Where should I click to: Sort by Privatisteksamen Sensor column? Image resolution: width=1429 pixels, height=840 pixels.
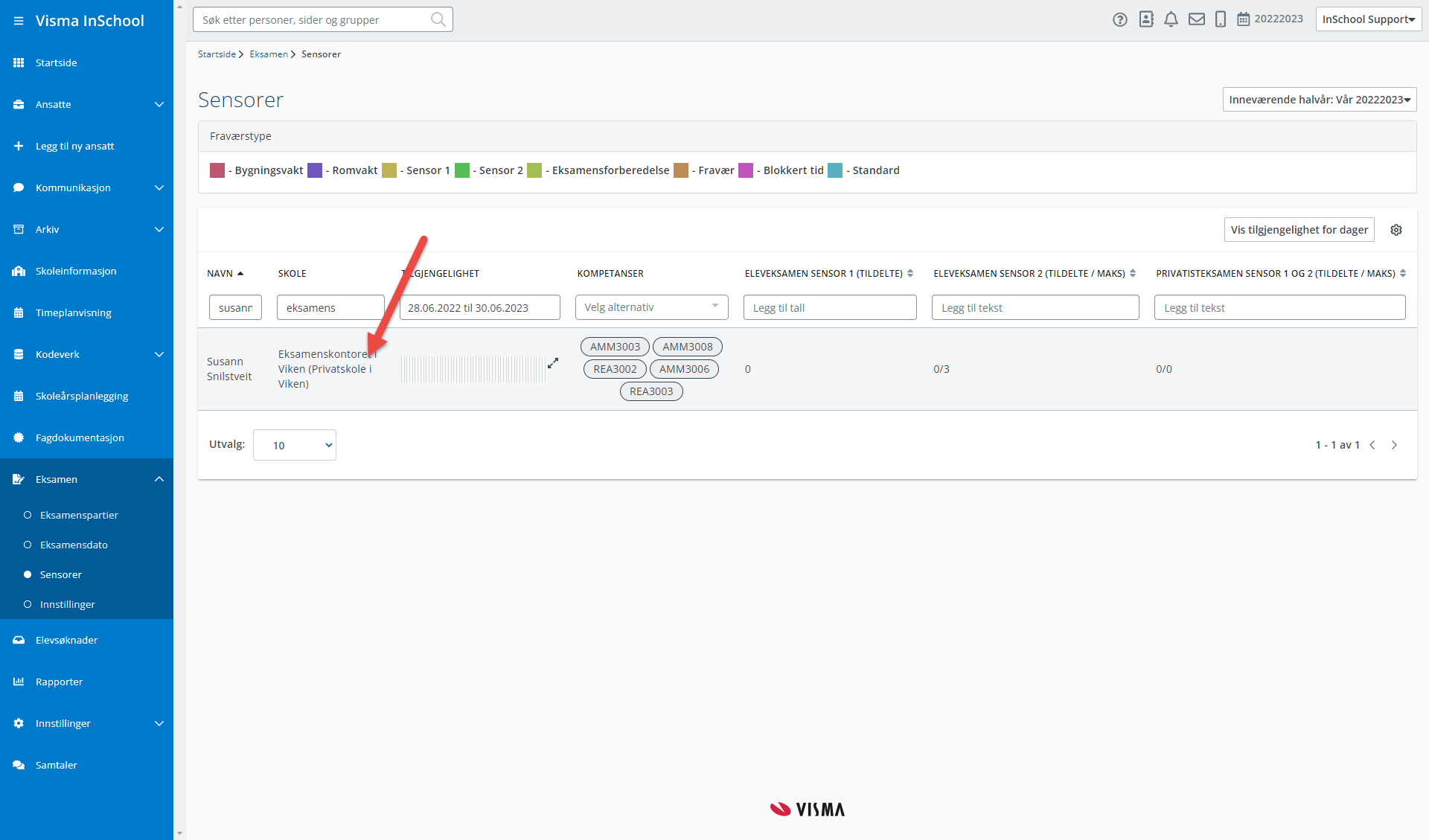tap(1403, 274)
